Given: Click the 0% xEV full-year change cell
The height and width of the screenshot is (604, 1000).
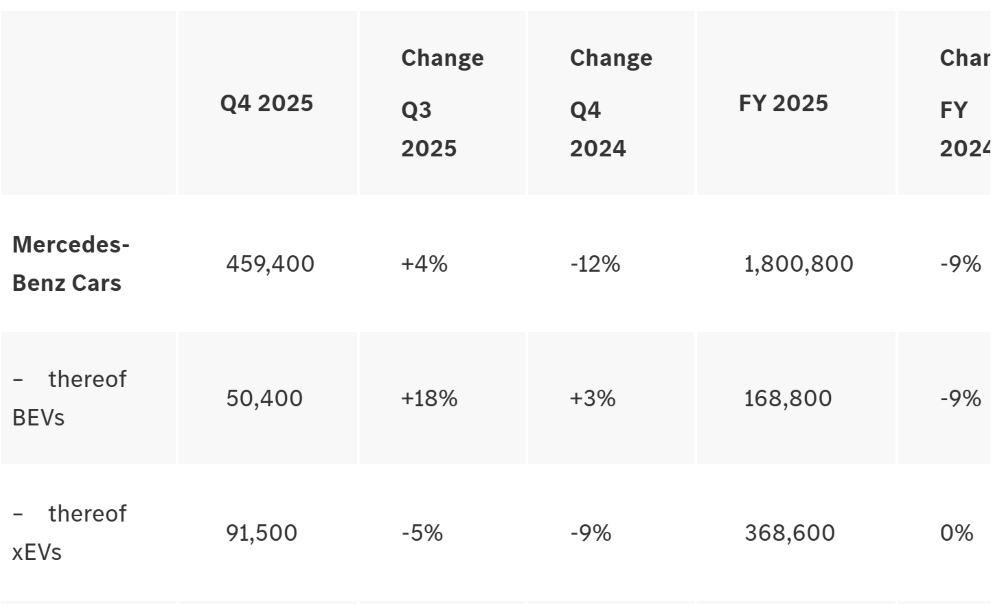Looking at the screenshot, I should pos(956,533).
